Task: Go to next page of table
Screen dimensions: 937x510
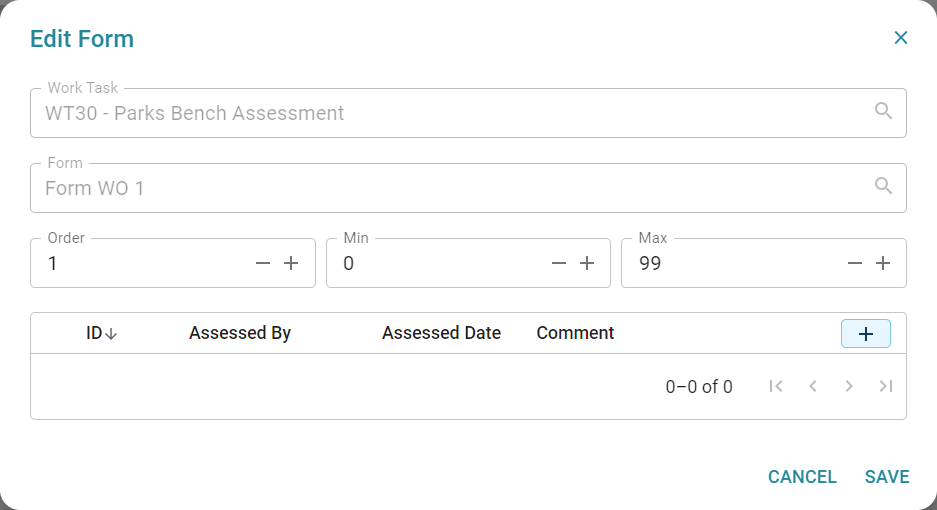Action: coord(849,386)
